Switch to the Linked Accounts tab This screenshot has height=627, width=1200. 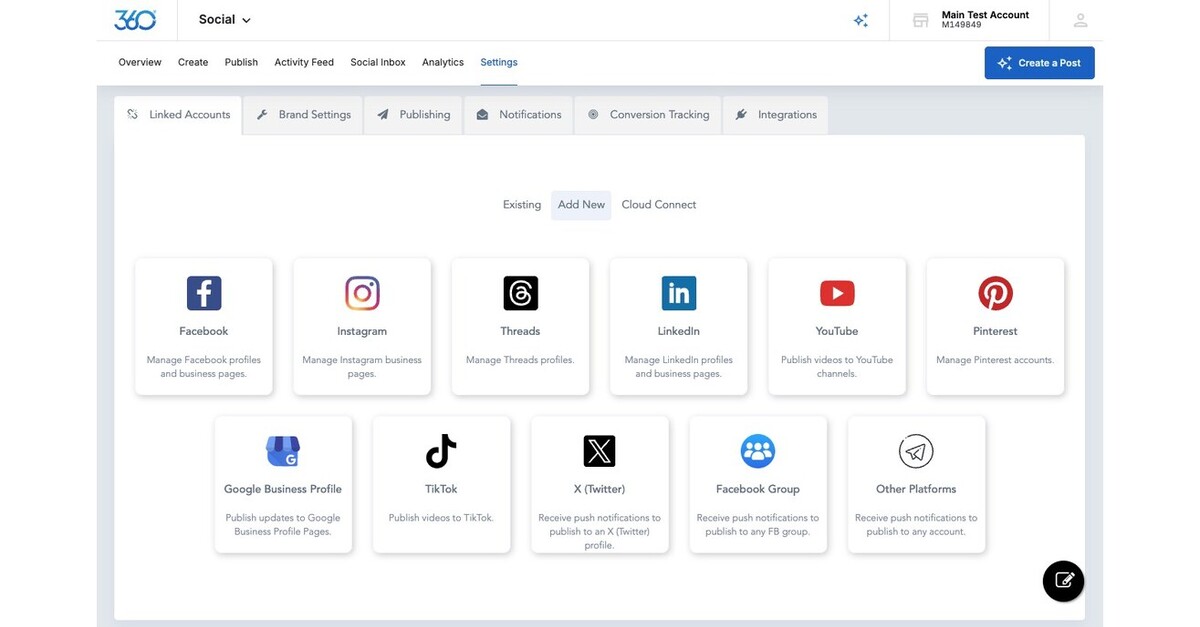178,115
